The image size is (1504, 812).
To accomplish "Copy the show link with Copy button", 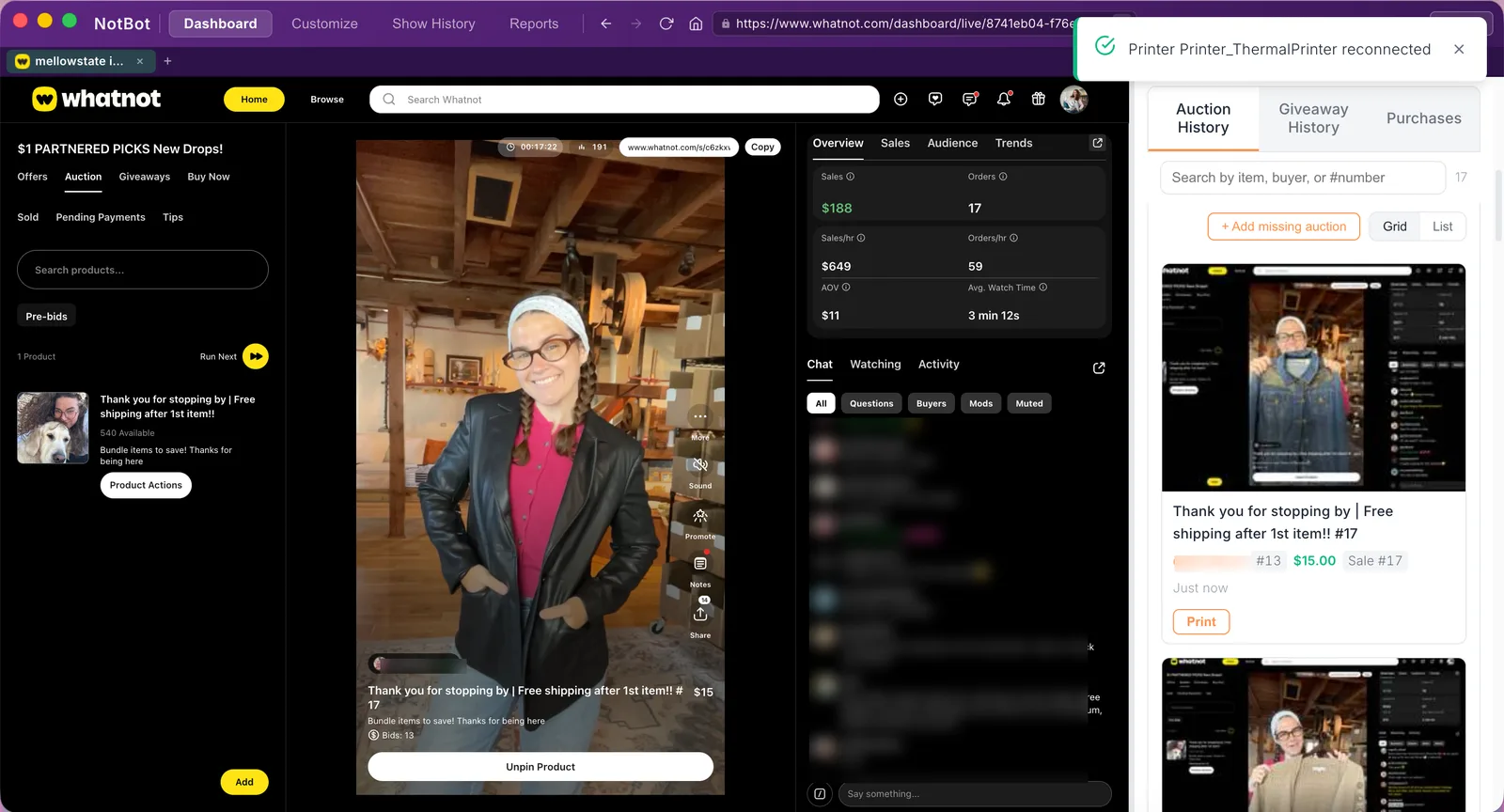I will click(762, 147).
